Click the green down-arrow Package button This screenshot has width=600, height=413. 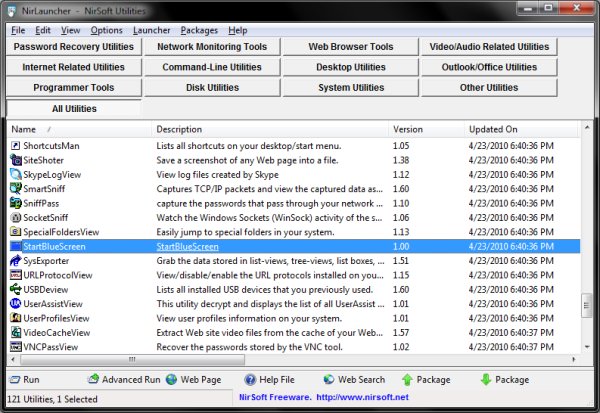505,380
